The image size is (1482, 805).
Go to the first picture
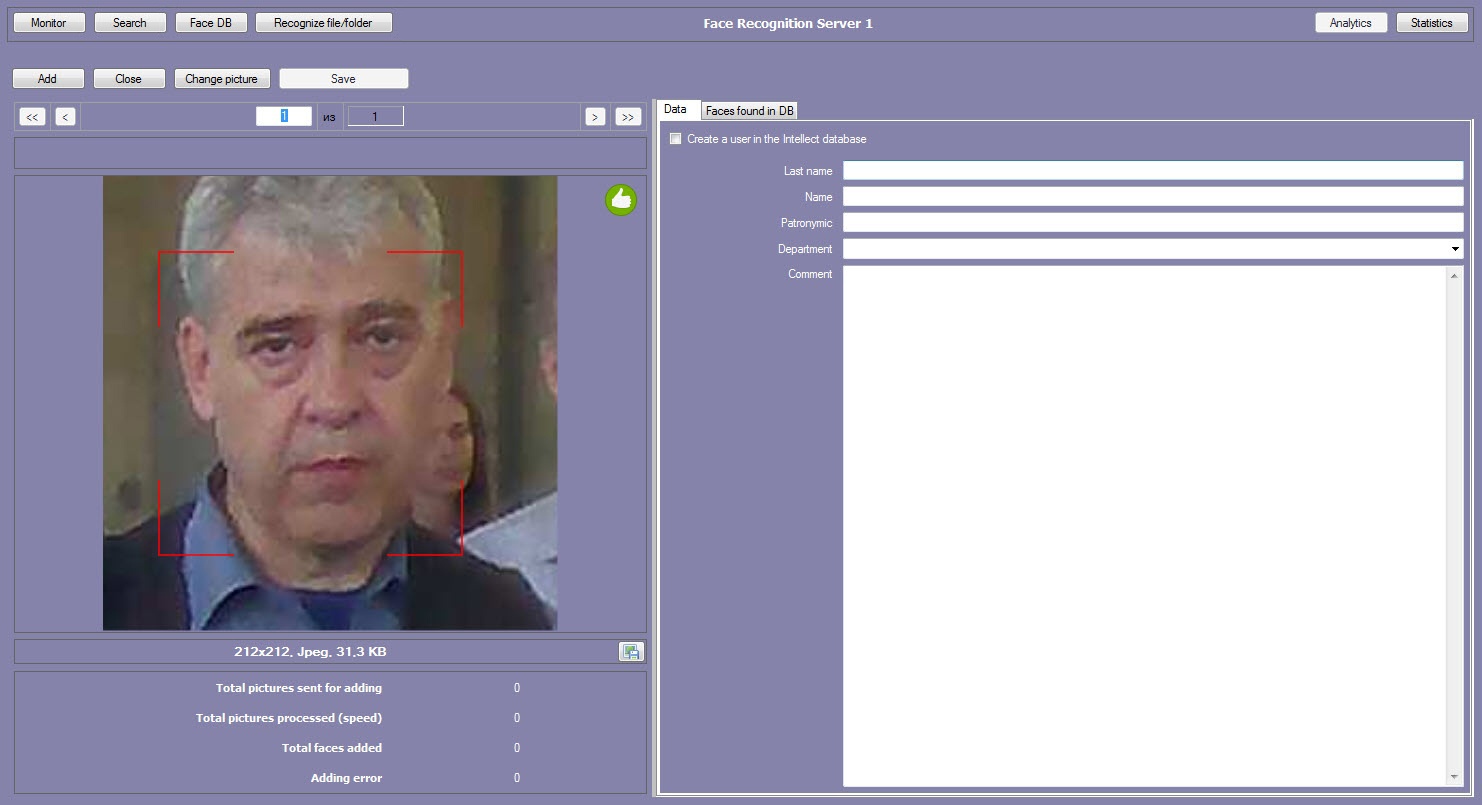(33, 117)
